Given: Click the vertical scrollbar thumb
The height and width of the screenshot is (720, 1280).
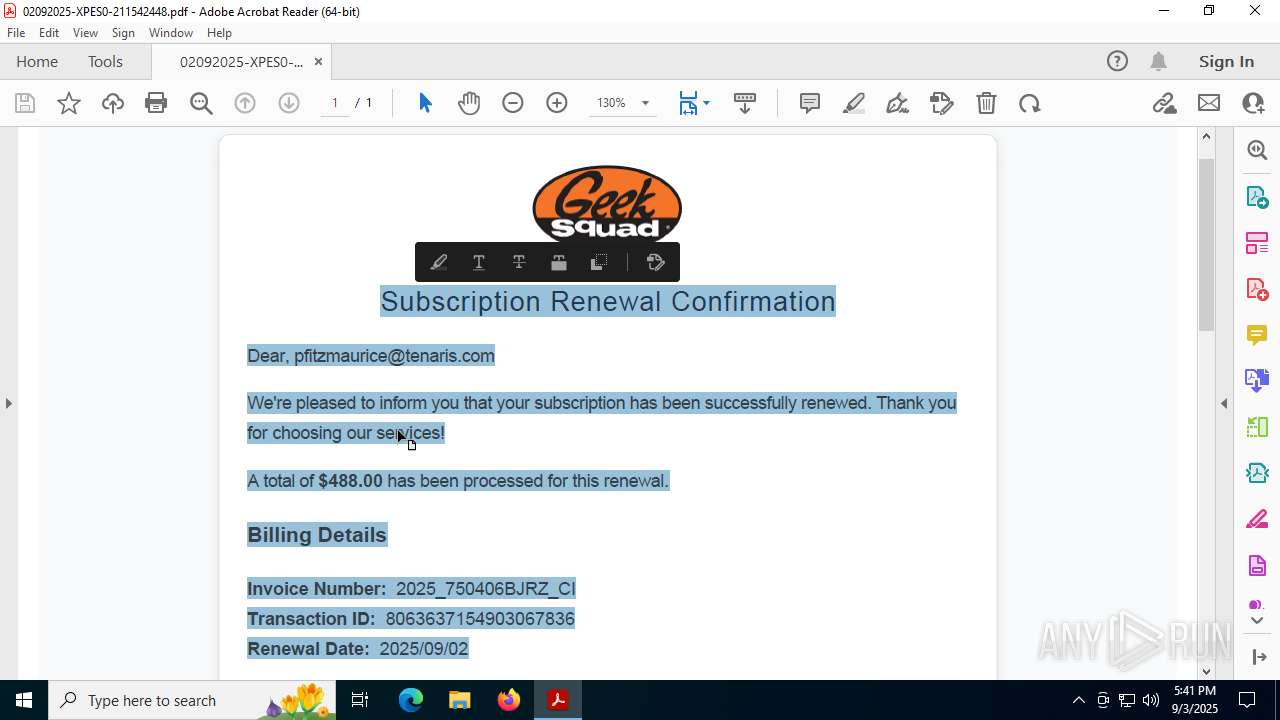Looking at the screenshot, I should [x=1206, y=244].
